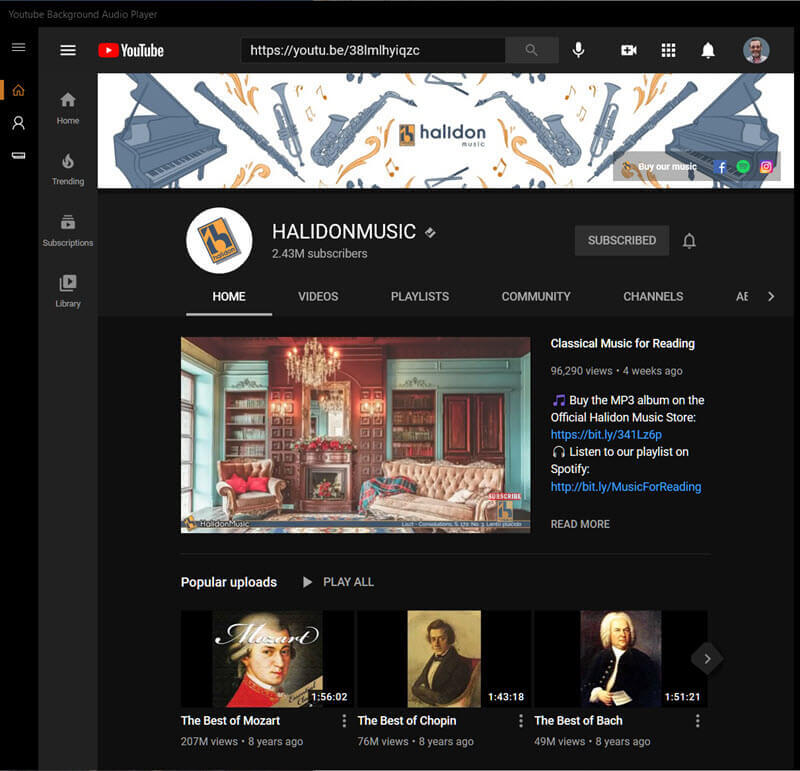Switch to the COMMUNITY tab
Screen dimensions: 800x771
pos(536,296)
